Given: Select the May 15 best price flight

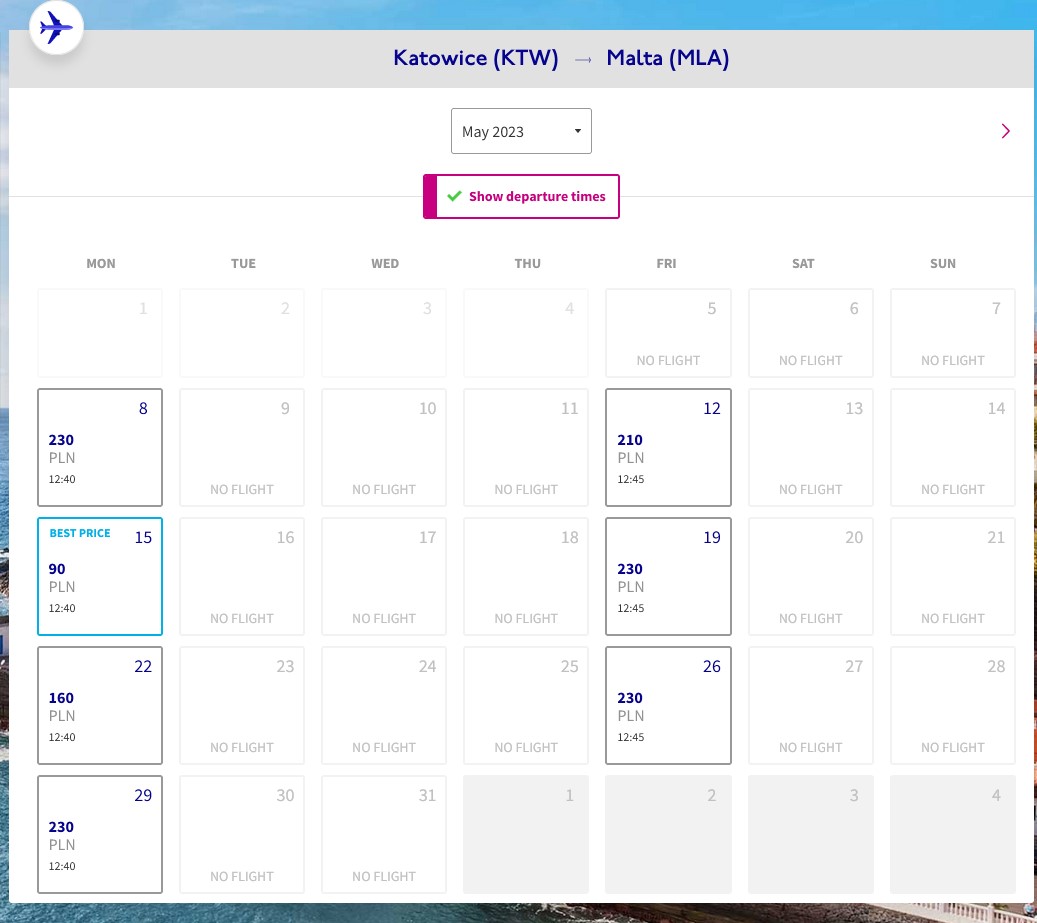Looking at the screenshot, I should point(100,577).
